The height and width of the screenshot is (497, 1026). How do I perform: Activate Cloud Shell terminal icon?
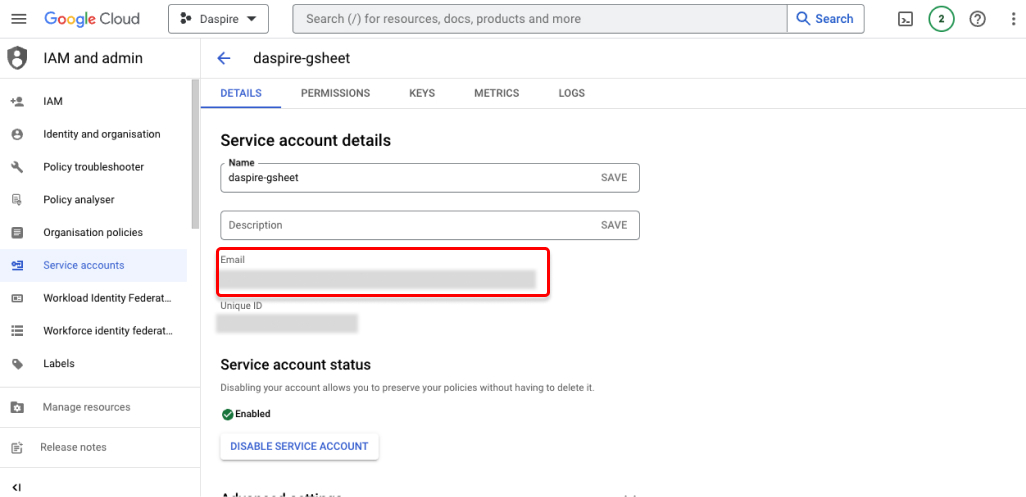point(905,19)
